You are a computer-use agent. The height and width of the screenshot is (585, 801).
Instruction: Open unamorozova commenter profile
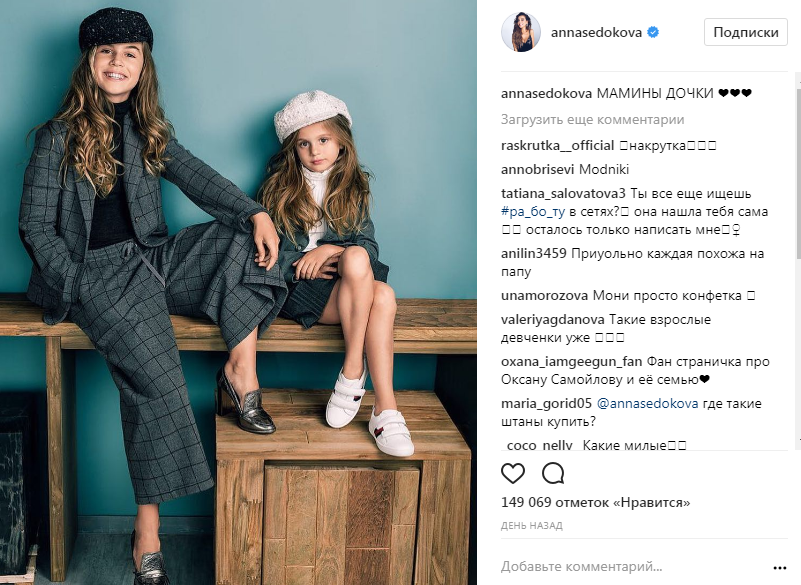545,296
